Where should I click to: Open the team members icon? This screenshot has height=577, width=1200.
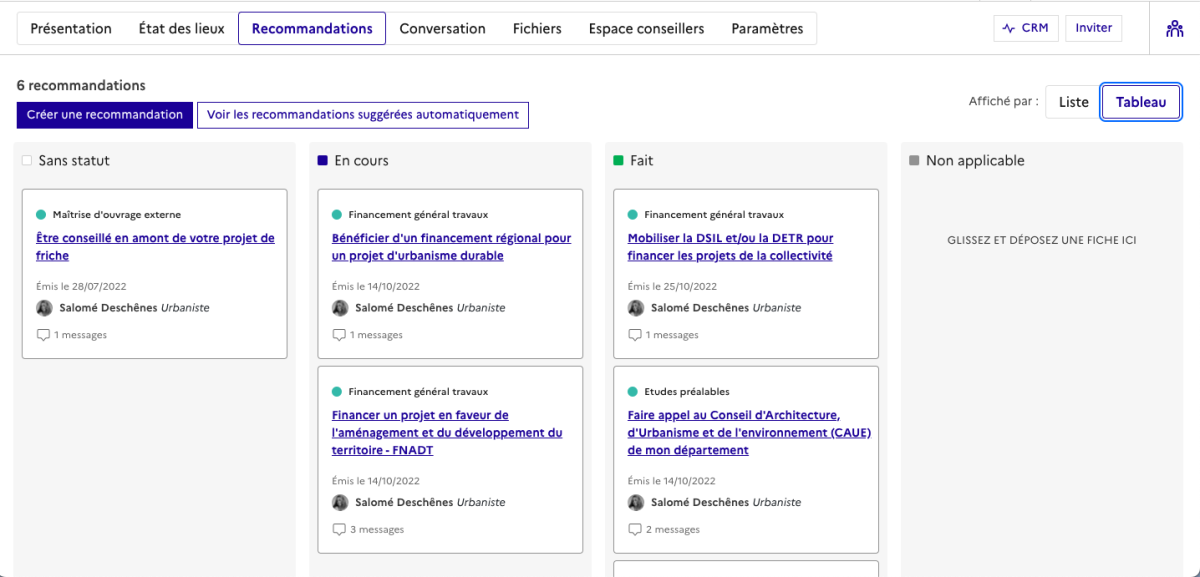(1175, 29)
